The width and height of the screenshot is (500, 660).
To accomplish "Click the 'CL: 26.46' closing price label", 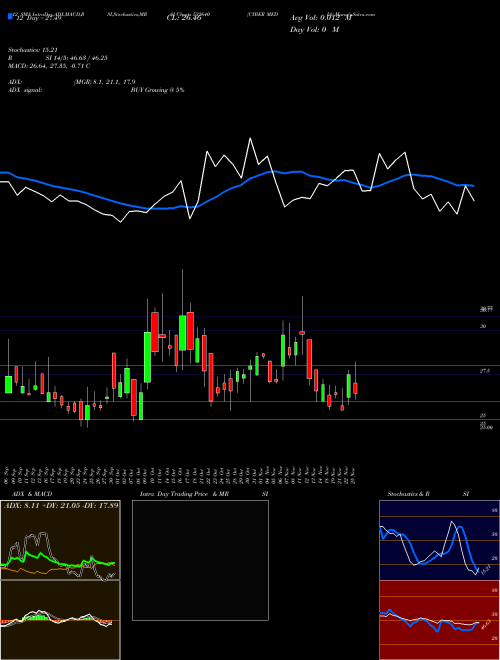I will coord(184,18).
